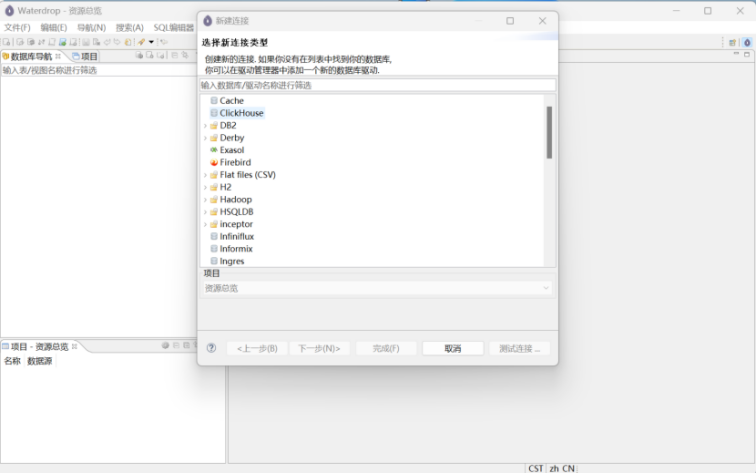Click the 取消 button in the dialog
This screenshot has width=756, height=473.
point(453,348)
